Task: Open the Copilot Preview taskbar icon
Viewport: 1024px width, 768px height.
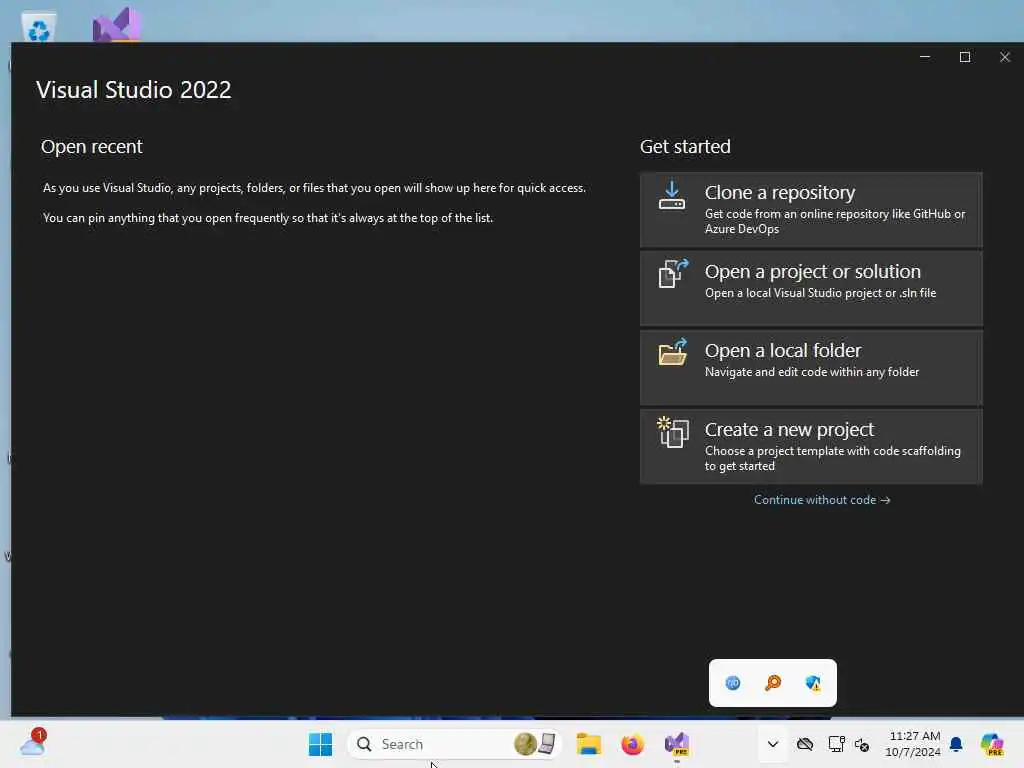Action: 992,744
